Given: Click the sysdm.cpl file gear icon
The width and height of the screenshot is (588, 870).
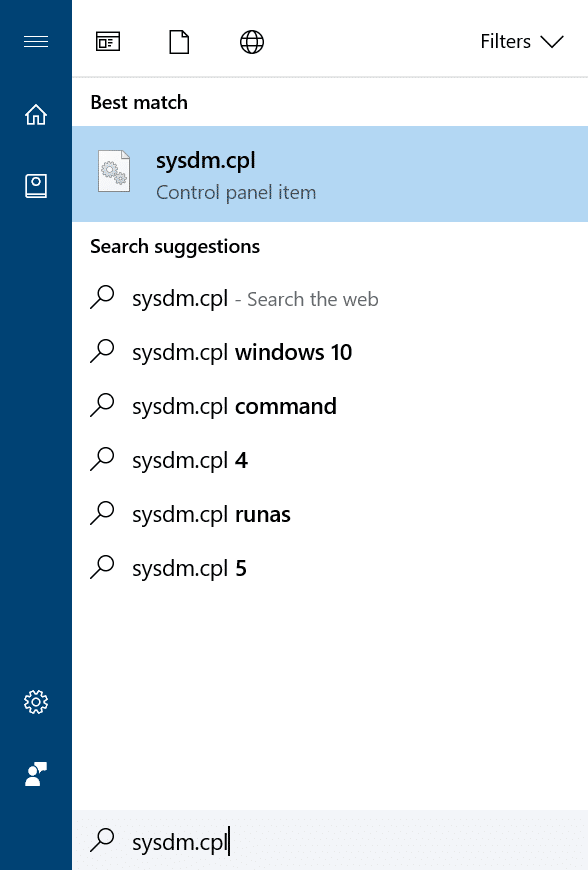Looking at the screenshot, I should pyautogui.click(x=114, y=171).
